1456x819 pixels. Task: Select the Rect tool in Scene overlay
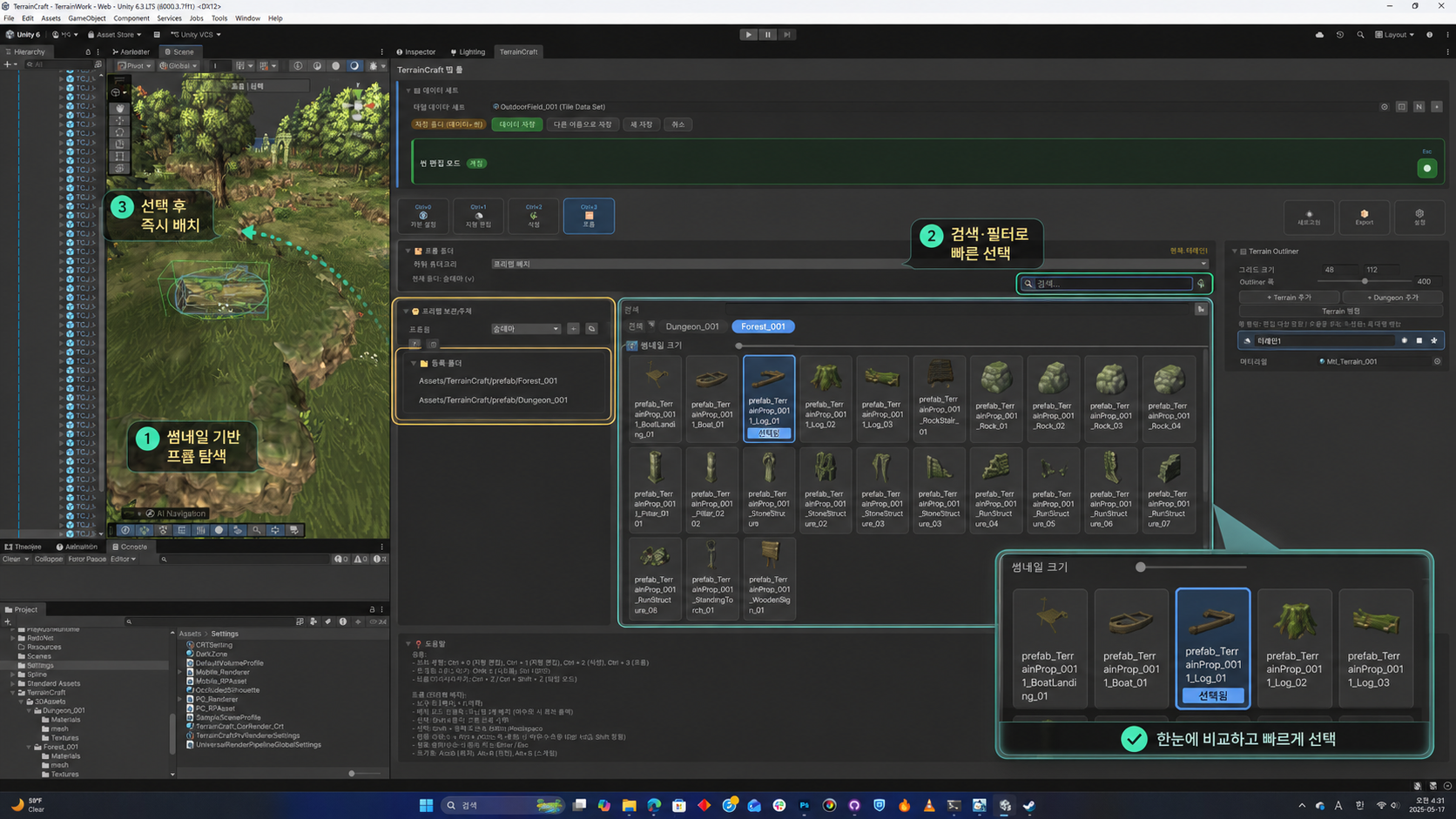coord(119,158)
